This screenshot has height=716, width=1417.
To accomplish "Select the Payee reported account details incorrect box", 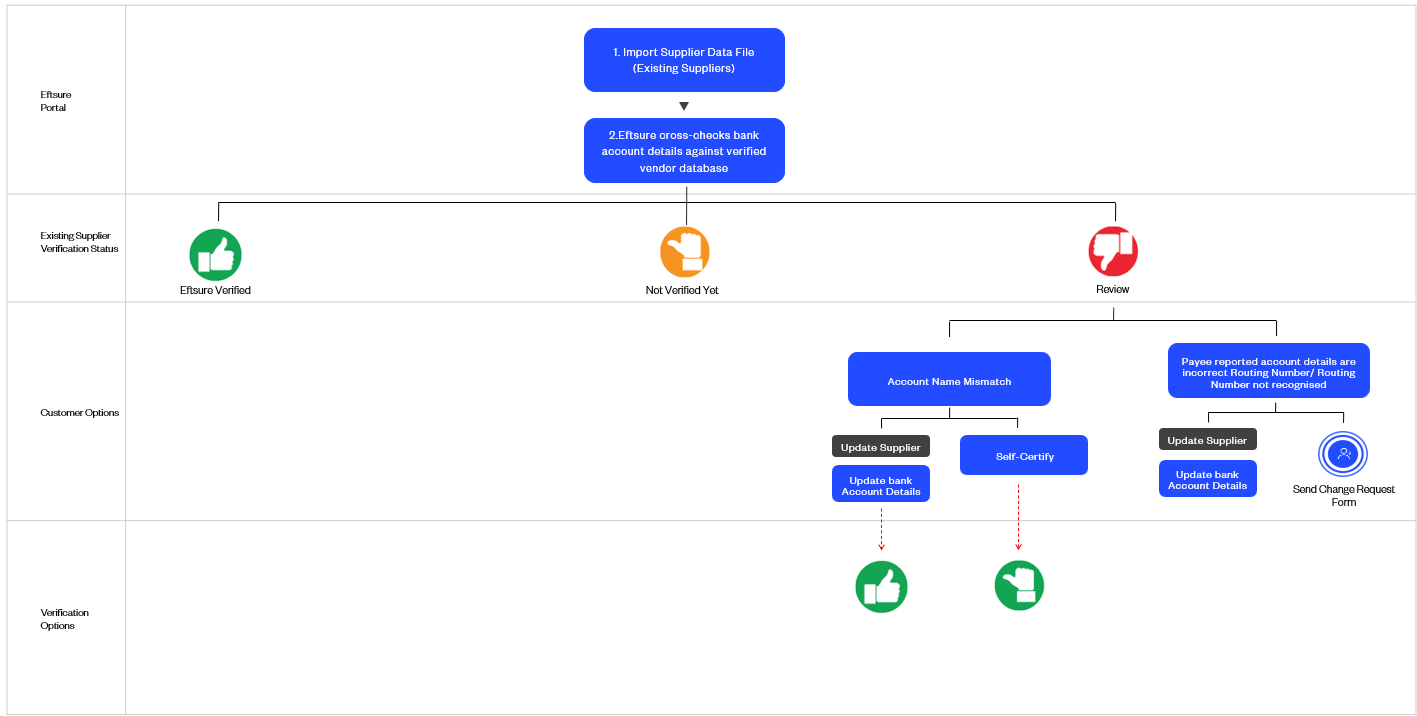I will click(1268, 371).
